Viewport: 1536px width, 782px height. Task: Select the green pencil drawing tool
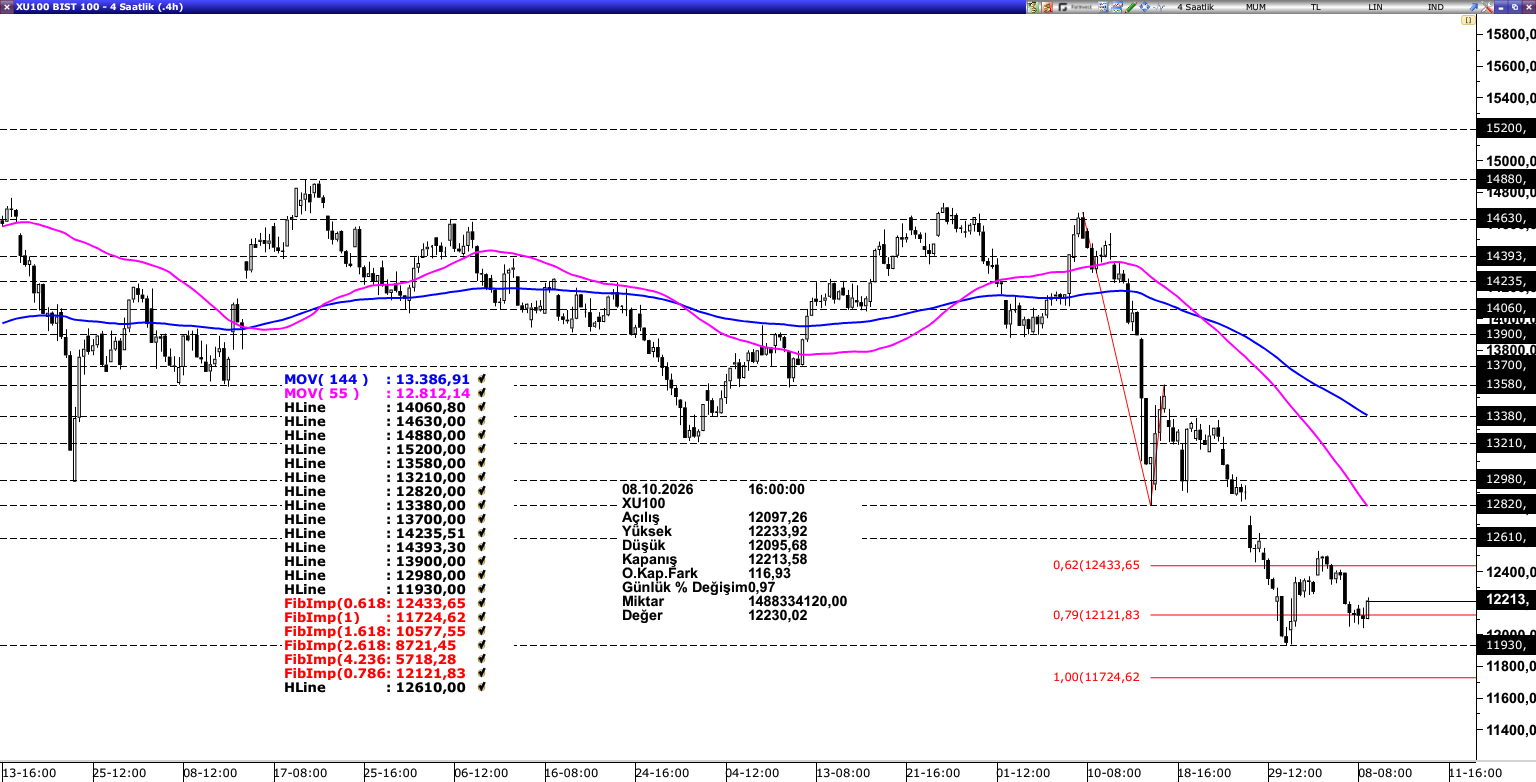click(1131, 7)
